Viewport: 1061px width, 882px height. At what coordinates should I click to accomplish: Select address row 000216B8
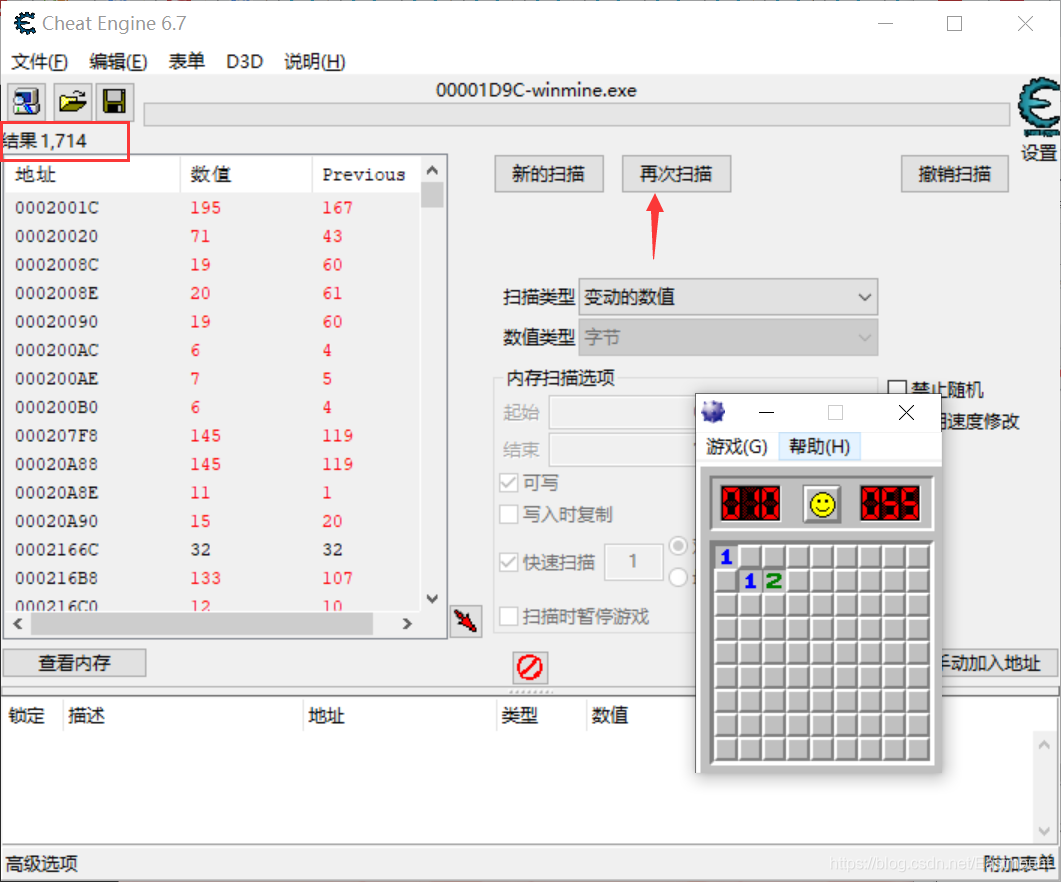[212, 578]
